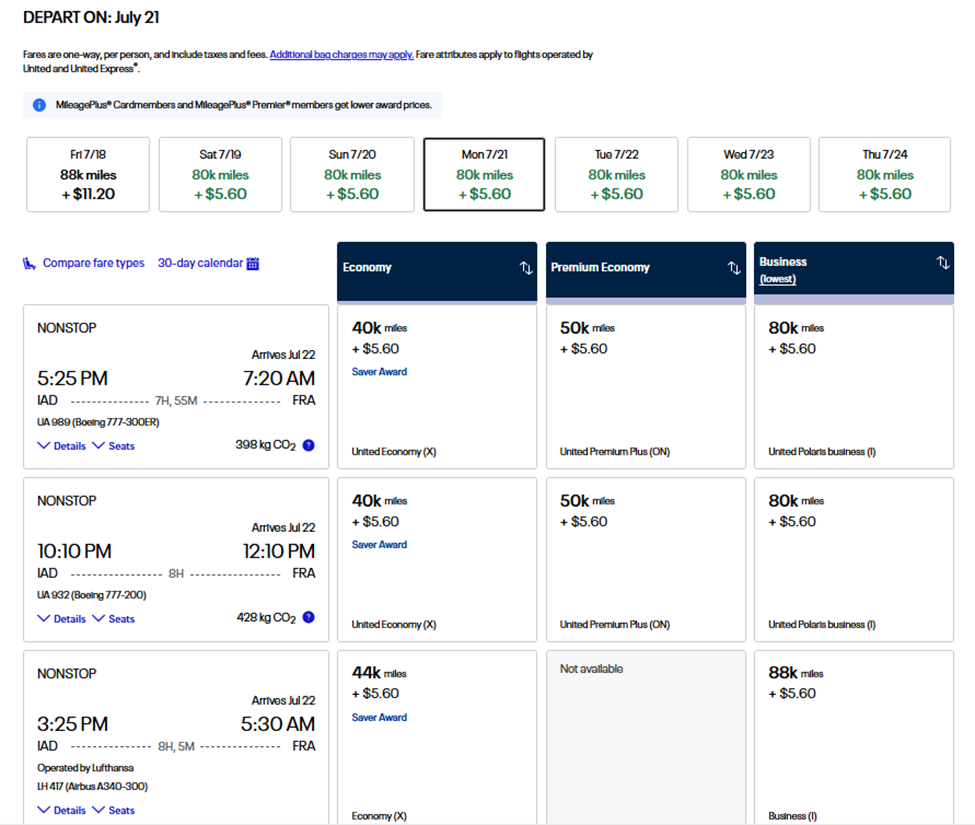The height and width of the screenshot is (825, 975).
Task: Click the 30-day calendar grid icon
Action: coord(253,264)
